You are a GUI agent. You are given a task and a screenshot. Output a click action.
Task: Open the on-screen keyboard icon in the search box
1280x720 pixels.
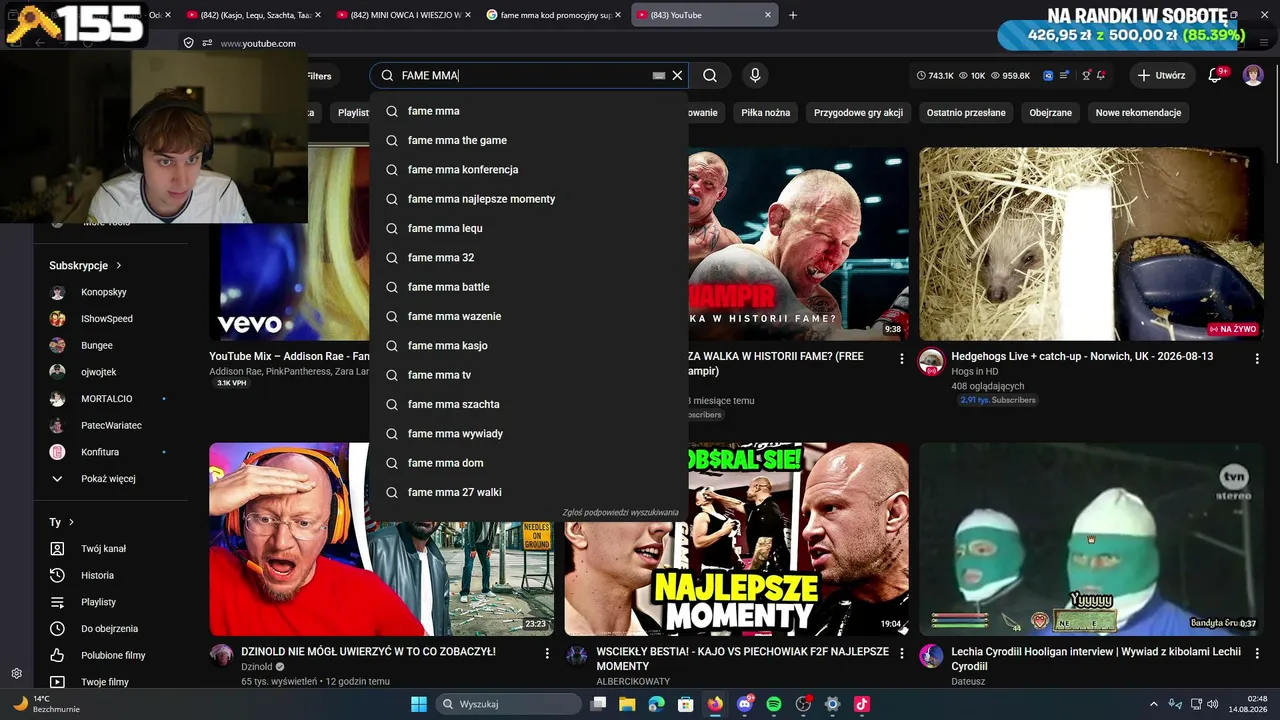(659, 75)
